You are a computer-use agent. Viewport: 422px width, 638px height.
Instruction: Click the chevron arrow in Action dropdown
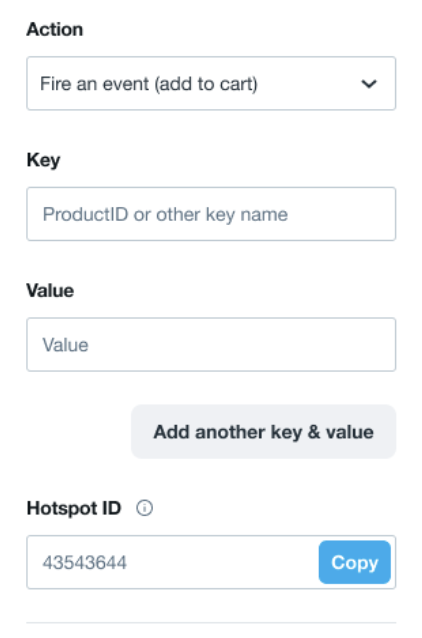point(369,84)
